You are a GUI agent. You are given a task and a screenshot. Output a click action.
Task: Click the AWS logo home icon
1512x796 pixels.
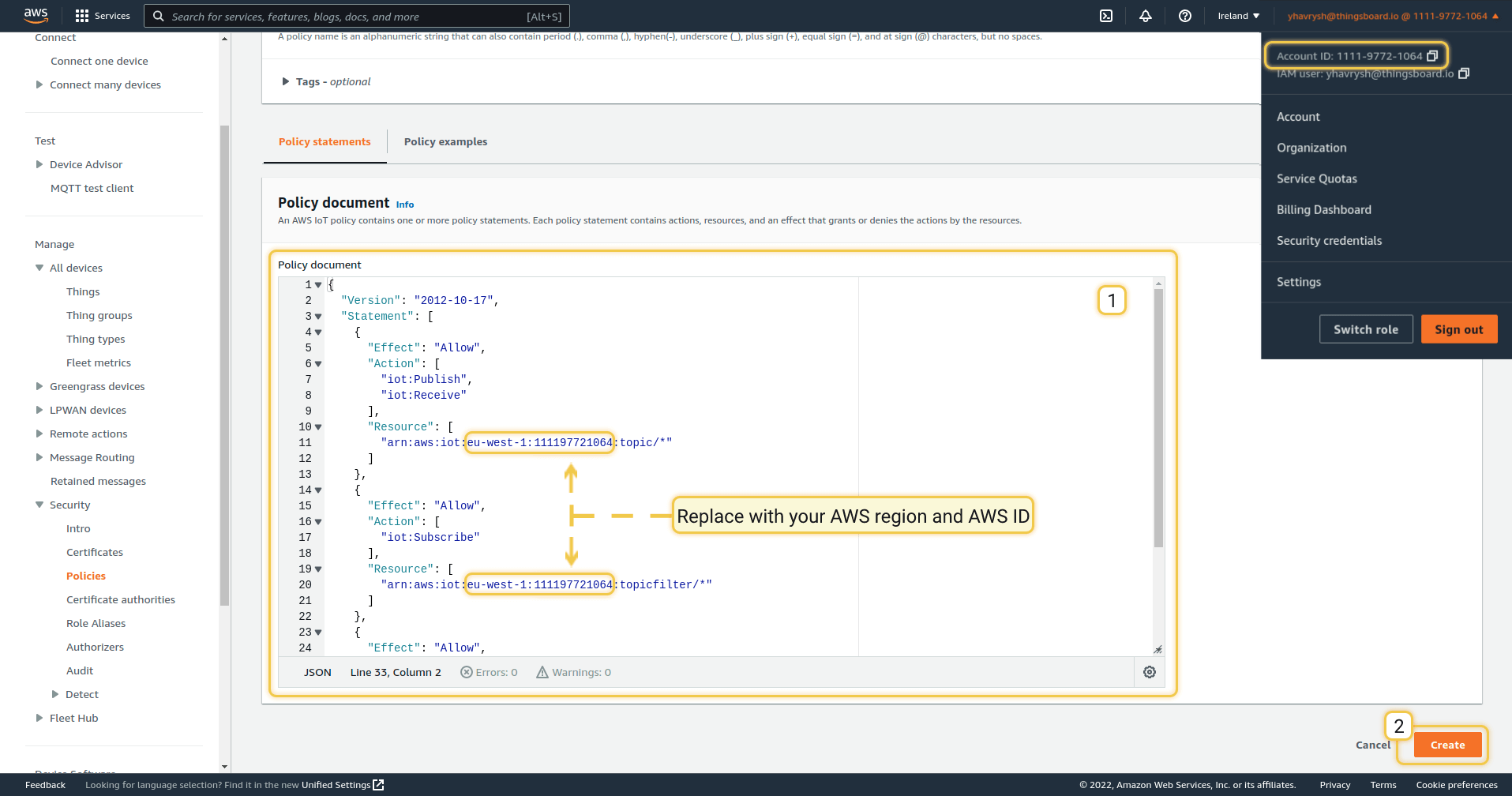tap(36, 15)
